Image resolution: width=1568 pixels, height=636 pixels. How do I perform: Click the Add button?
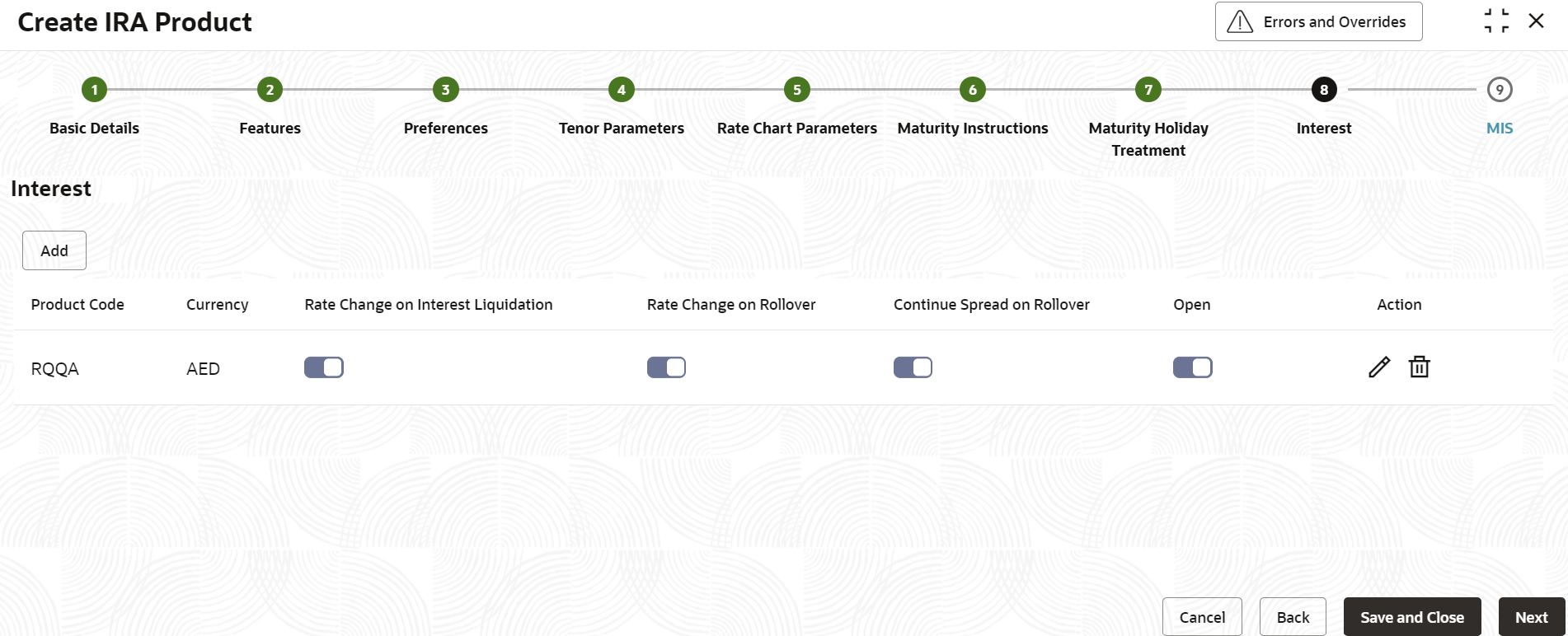(54, 250)
